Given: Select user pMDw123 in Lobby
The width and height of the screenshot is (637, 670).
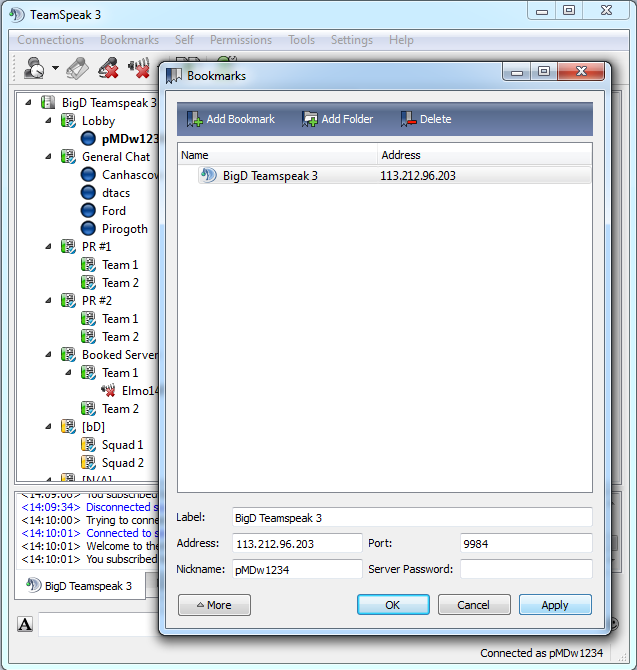Looking at the screenshot, I should [130, 138].
